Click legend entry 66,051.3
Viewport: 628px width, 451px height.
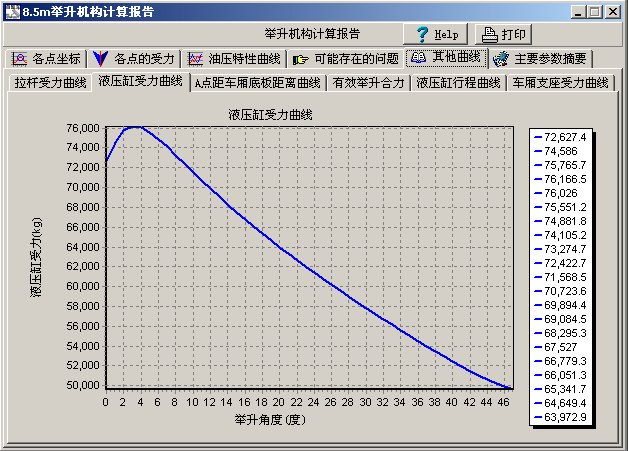[560, 376]
